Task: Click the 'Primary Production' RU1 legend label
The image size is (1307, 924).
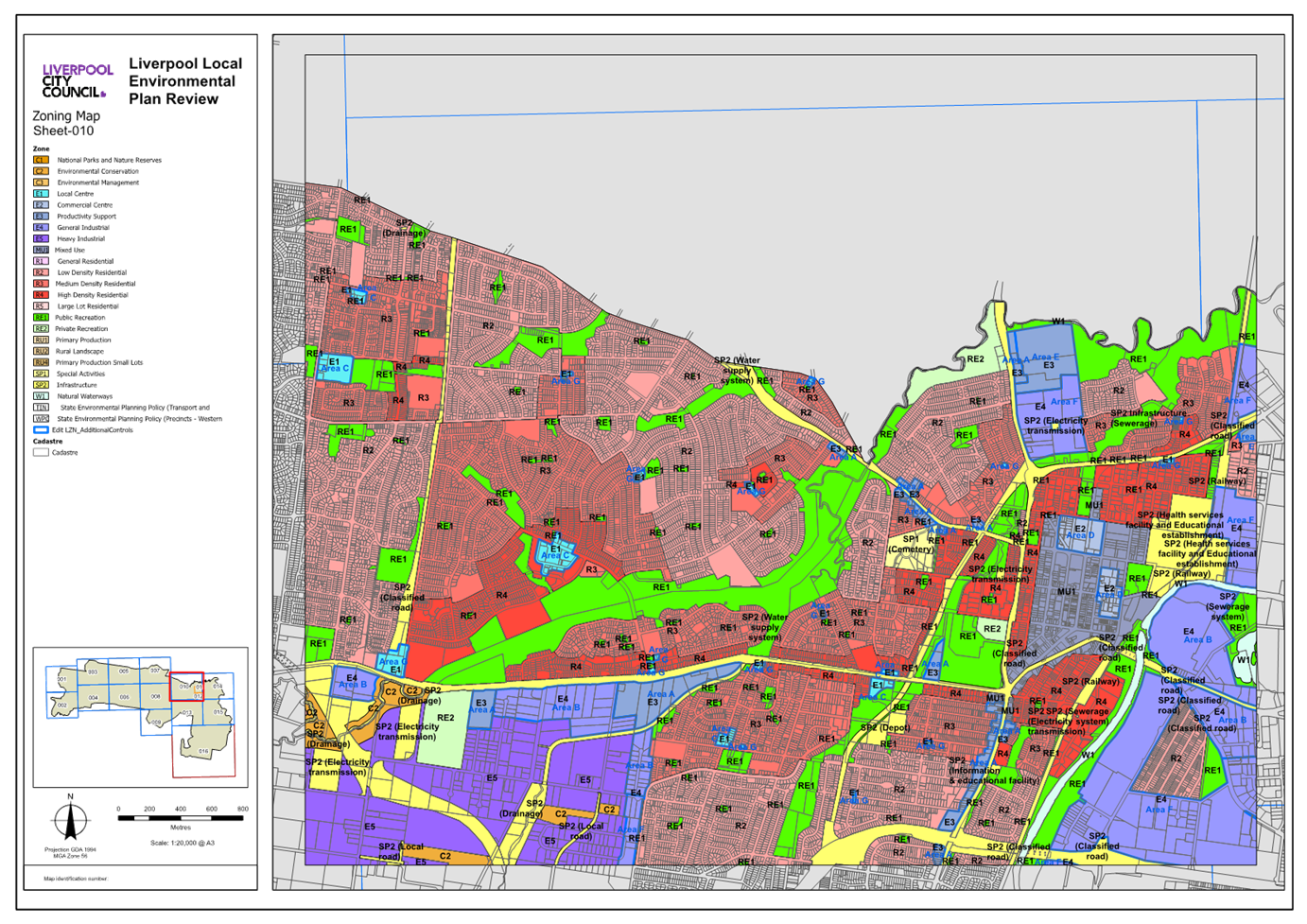Action: coord(83,340)
